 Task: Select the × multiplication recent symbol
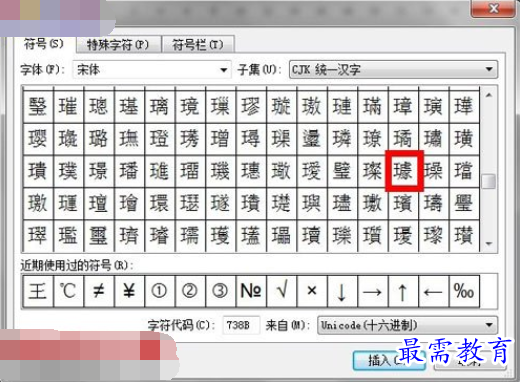click(311, 291)
